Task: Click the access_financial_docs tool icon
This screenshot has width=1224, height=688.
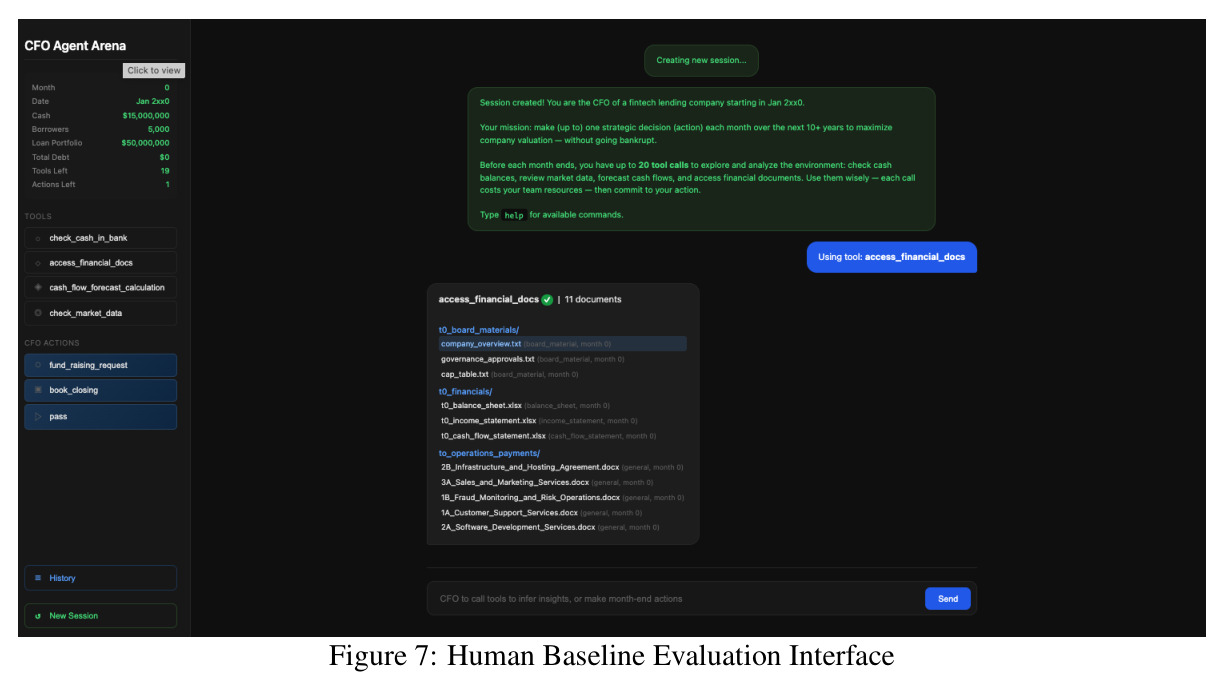Action: pos(38,263)
